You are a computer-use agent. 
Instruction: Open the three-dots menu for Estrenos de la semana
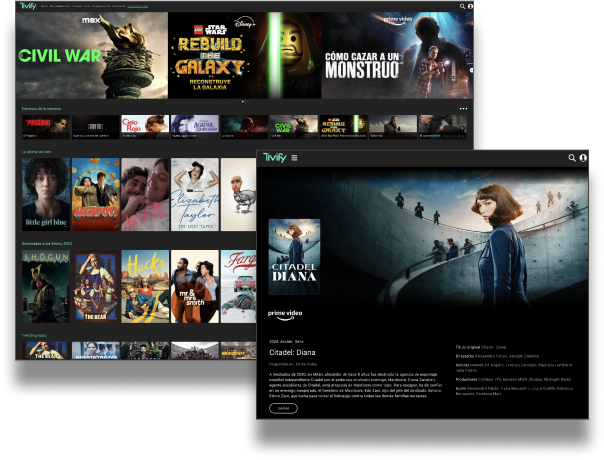tap(463, 109)
